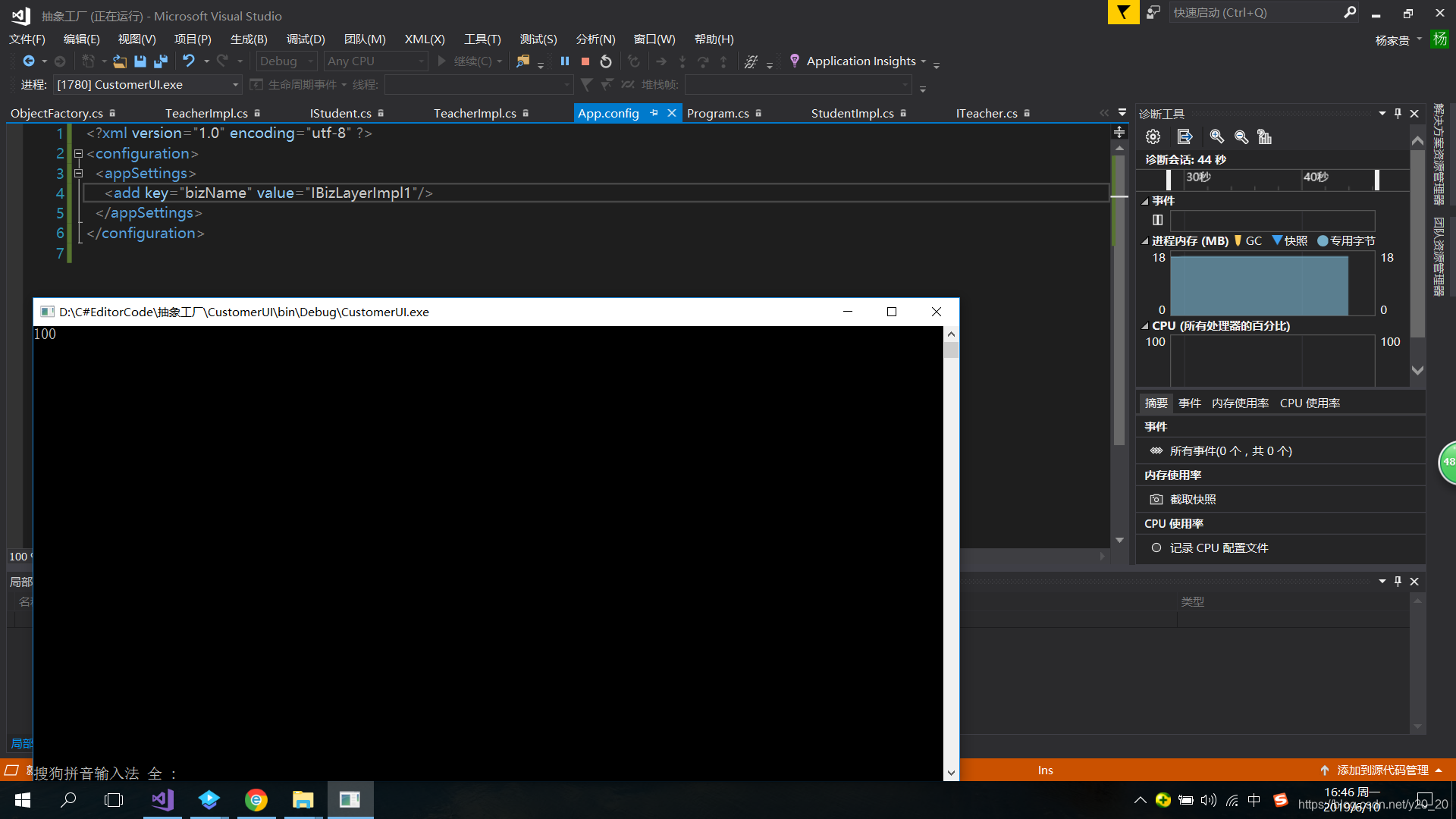1456x819 pixels.
Task: Collapse the configuration XML node
Action: (78, 153)
